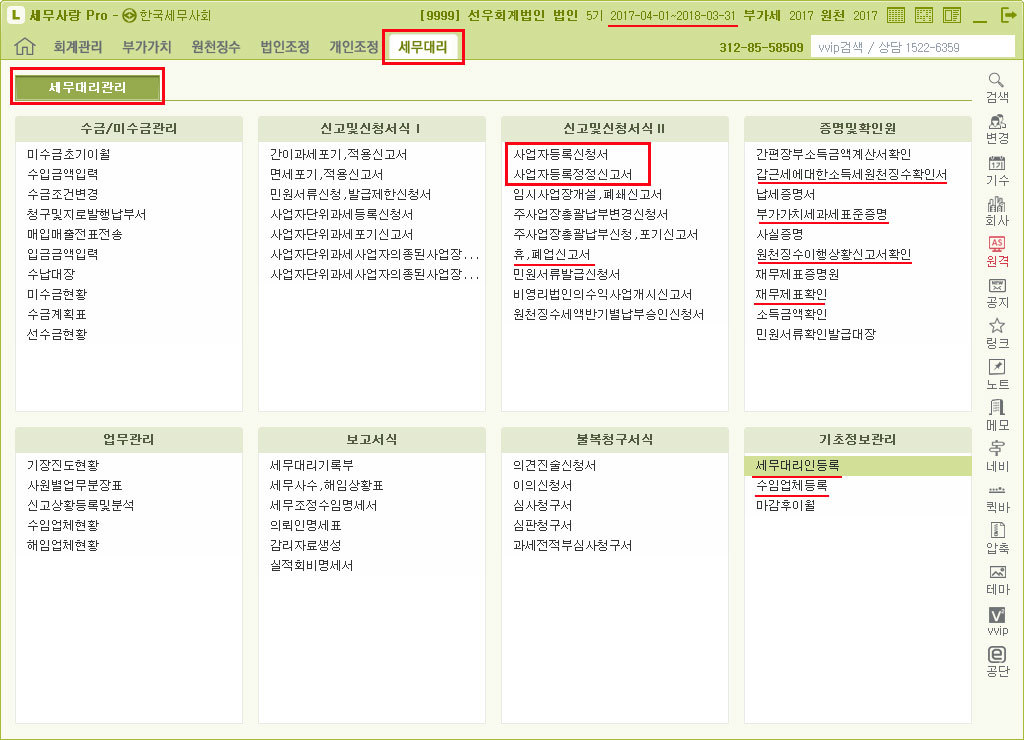Open 청구및지로발행납부서

coord(87,214)
